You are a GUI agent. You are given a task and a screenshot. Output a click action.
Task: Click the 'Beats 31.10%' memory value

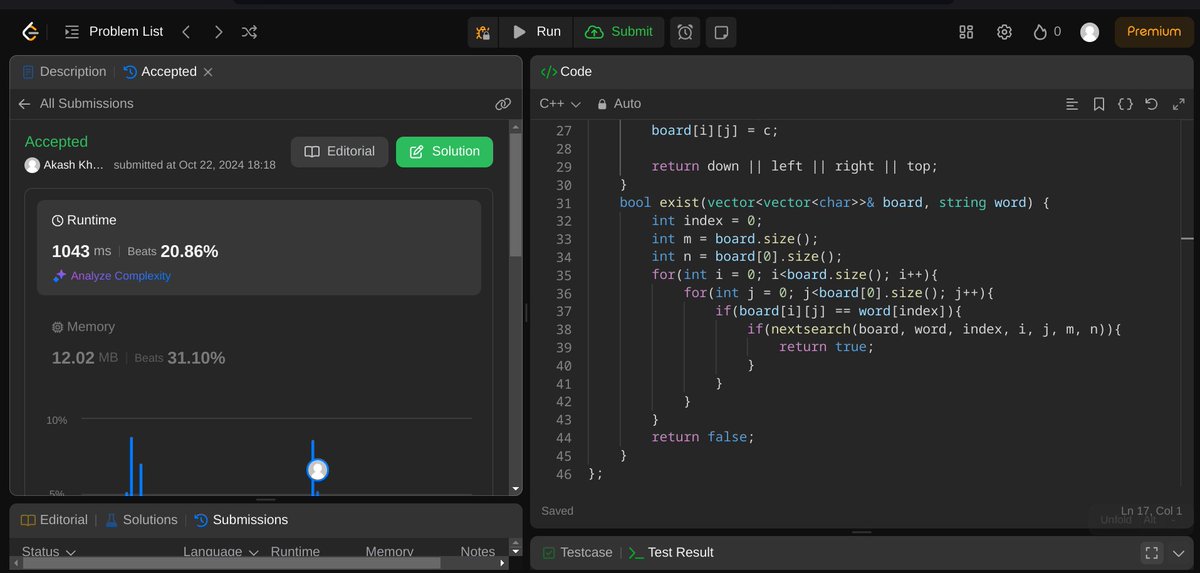coord(180,358)
